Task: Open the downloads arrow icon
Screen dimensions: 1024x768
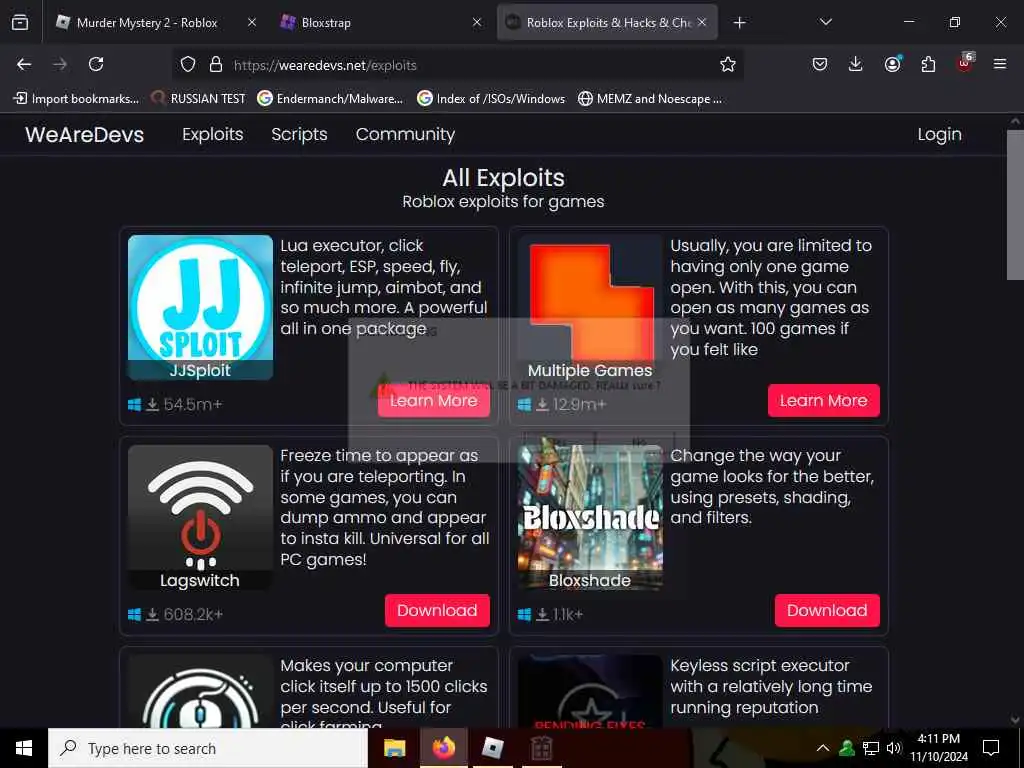Action: [856, 64]
